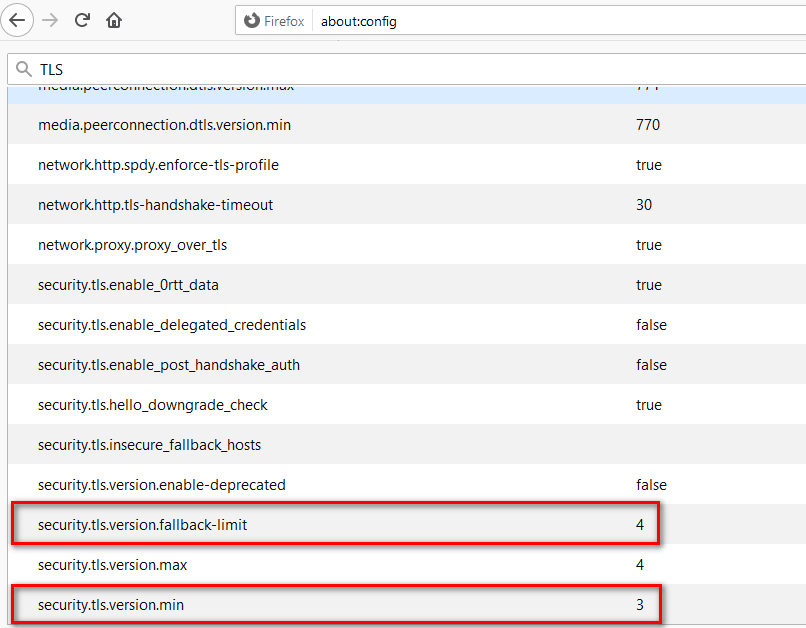Select media.peerconnection.dtls.version.min preference name
Viewport: 806px width, 628px height.
[x=164, y=125]
